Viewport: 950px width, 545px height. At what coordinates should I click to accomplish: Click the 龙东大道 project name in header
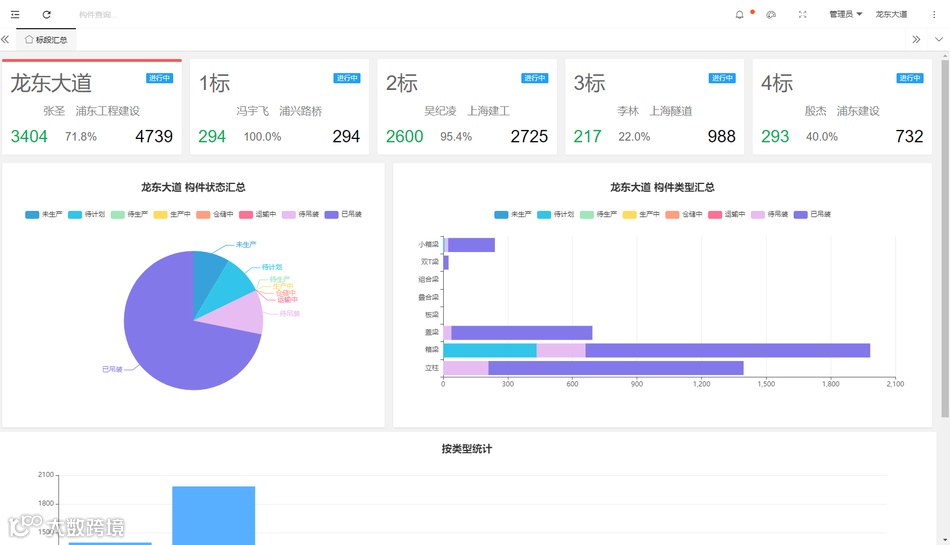pos(891,15)
